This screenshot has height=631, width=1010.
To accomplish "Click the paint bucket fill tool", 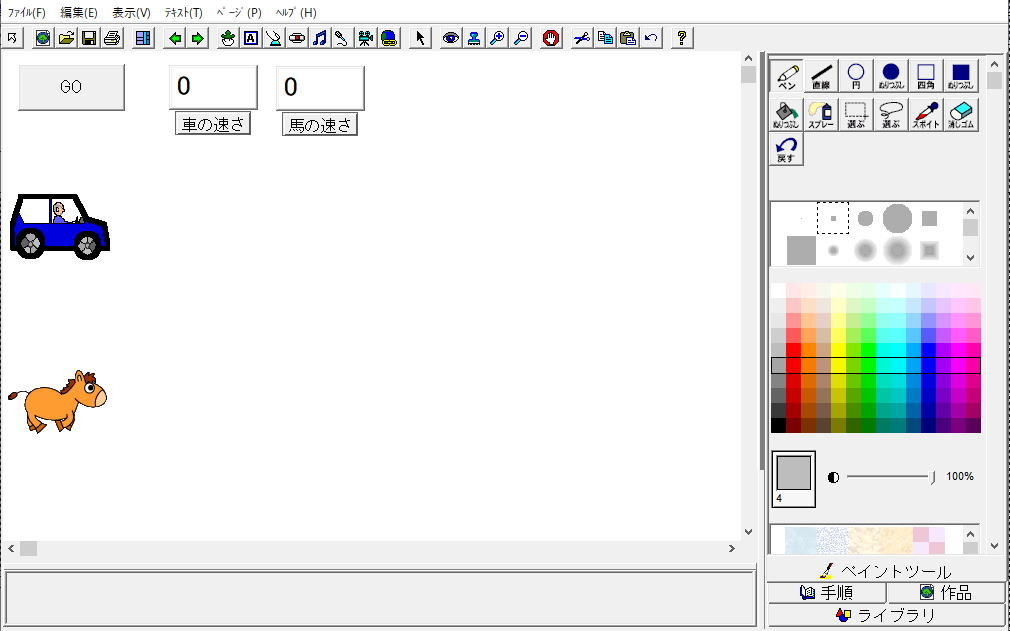I will point(786,115).
